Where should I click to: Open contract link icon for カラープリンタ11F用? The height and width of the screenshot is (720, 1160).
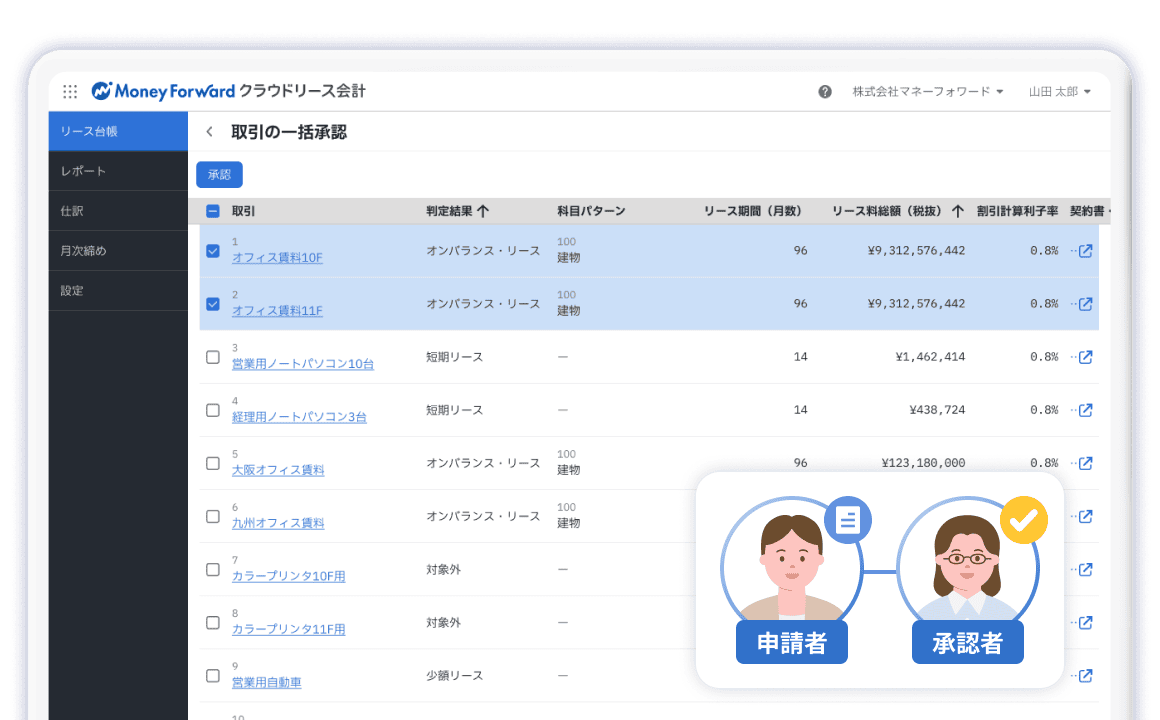point(1085,622)
